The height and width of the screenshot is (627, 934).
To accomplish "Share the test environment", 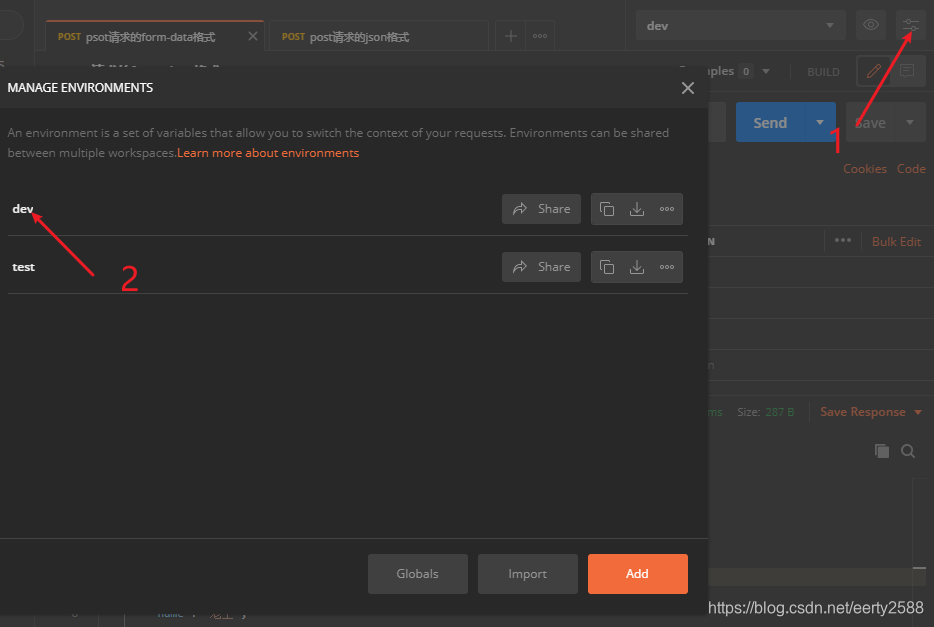I will [541, 267].
